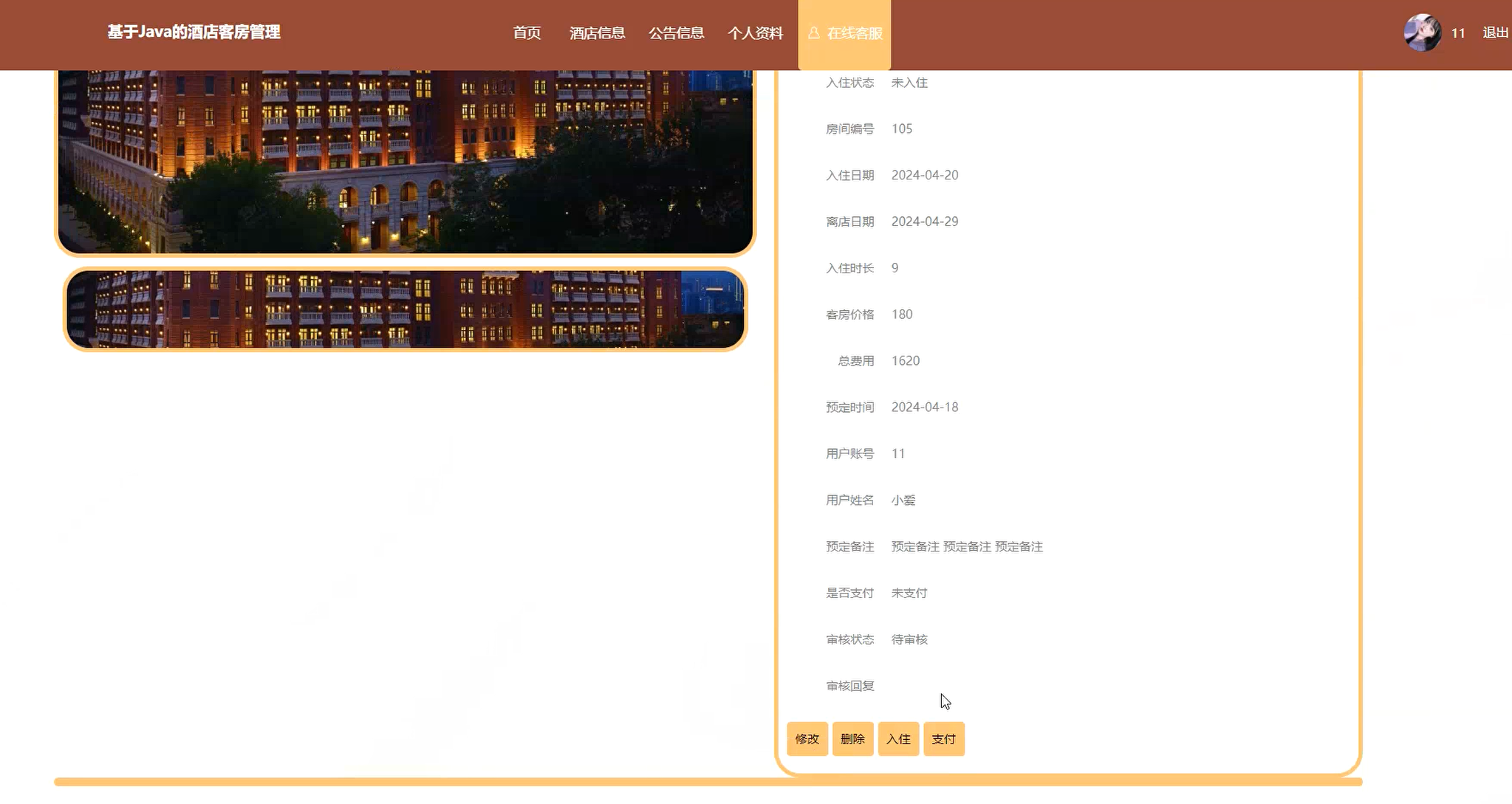Click the check-in date 2024-04-20
Screen dimensions: 1512x804
point(925,176)
